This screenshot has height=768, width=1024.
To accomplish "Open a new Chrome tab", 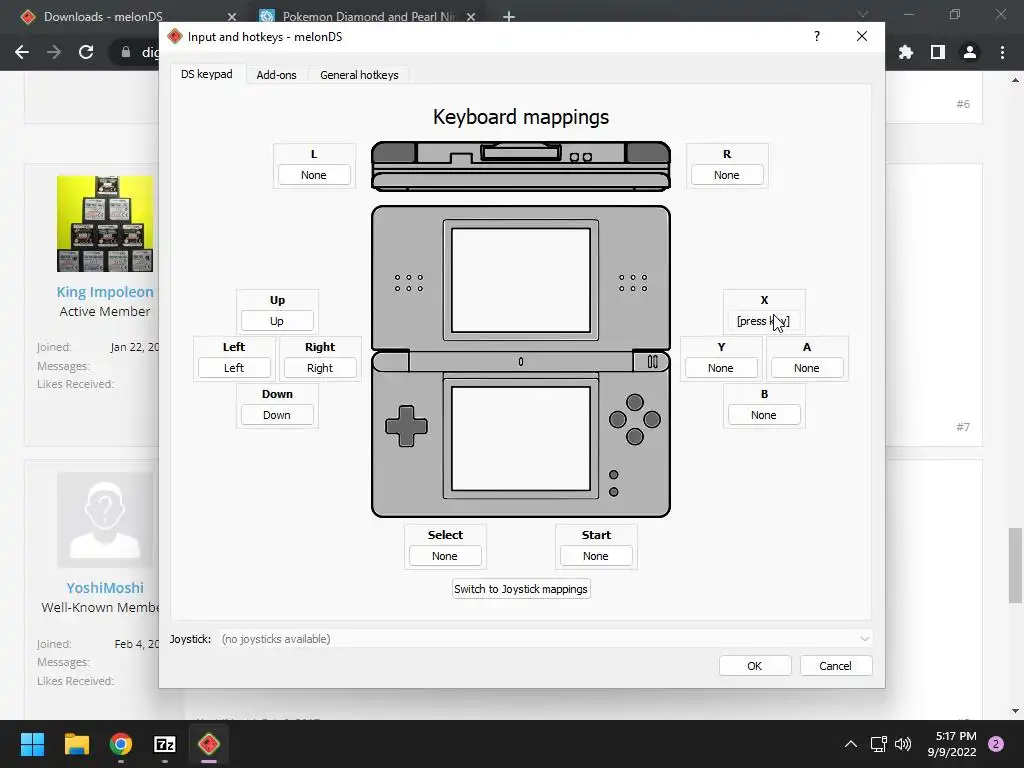I will 509,16.
